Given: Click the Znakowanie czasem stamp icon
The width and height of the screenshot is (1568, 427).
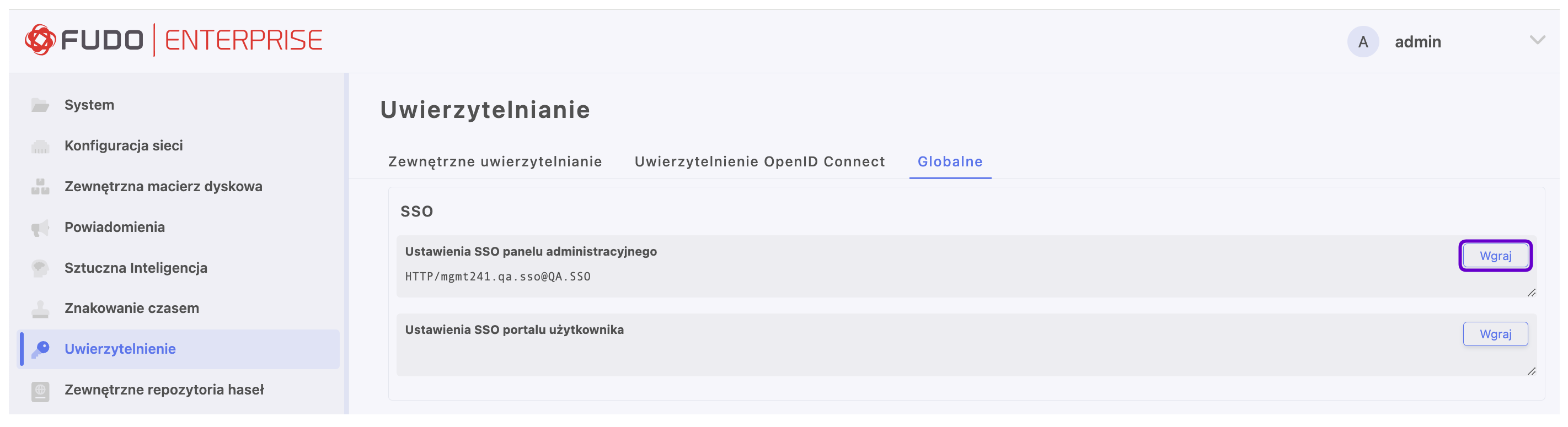Looking at the screenshot, I should pyautogui.click(x=40, y=309).
